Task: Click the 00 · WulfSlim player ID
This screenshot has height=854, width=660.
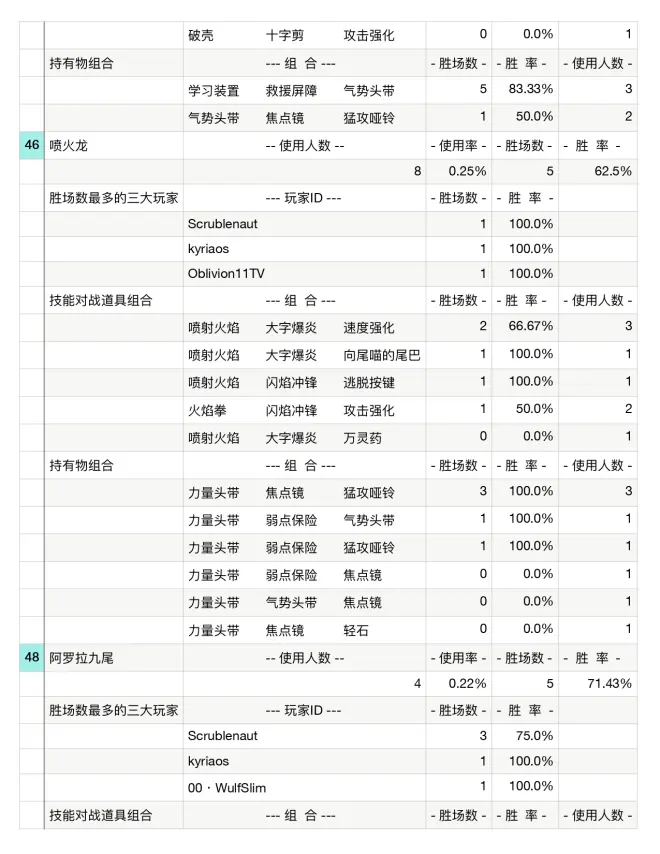Action: tap(227, 787)
